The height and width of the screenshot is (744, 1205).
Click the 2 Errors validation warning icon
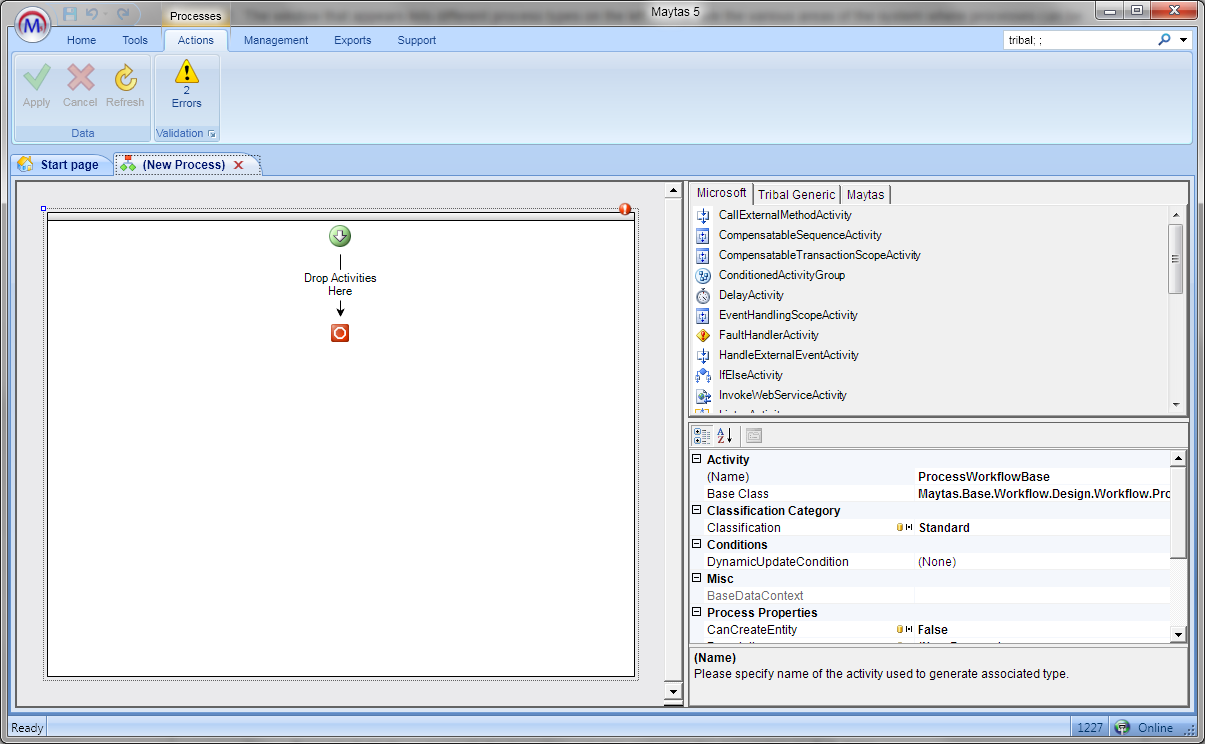(x=186, y=73)
